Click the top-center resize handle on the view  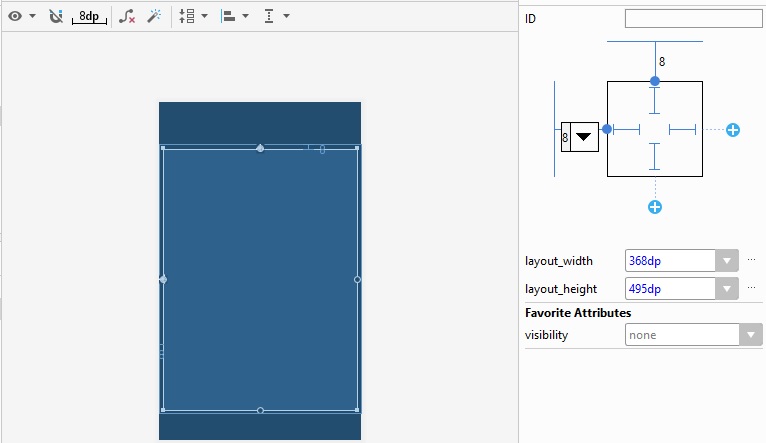pos(260,148)
